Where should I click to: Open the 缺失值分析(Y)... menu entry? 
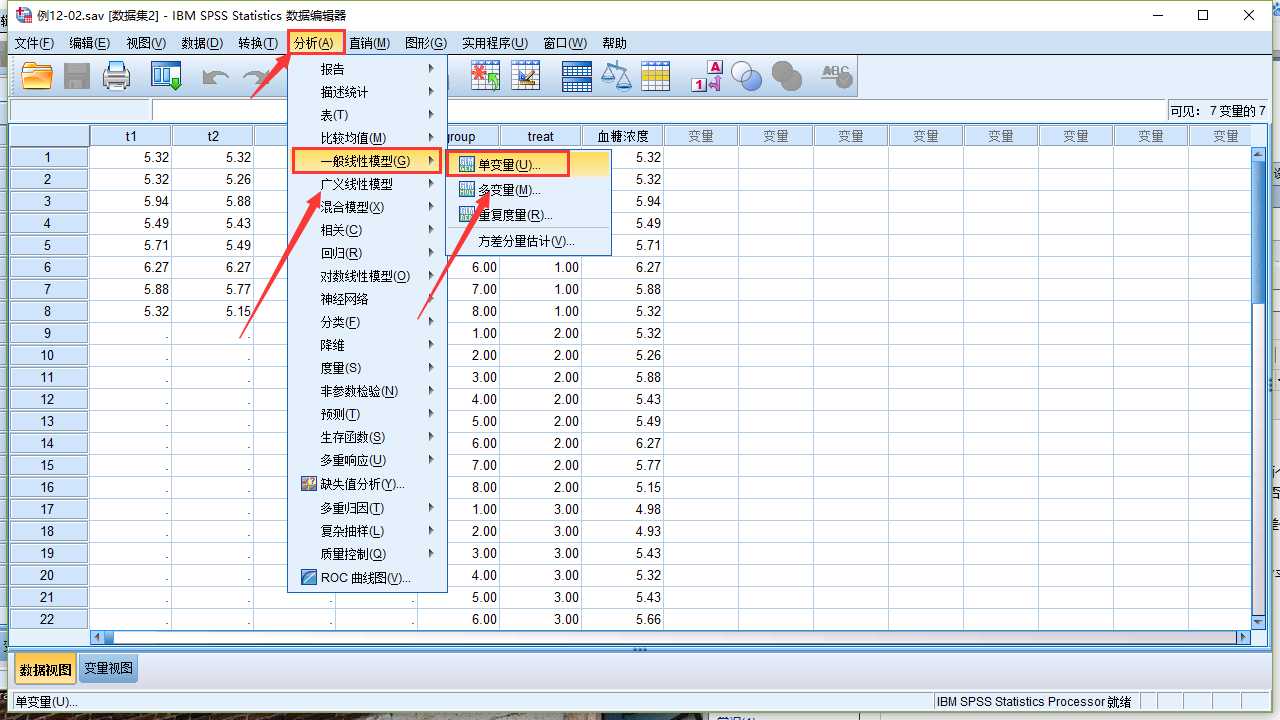pos(367,484)
